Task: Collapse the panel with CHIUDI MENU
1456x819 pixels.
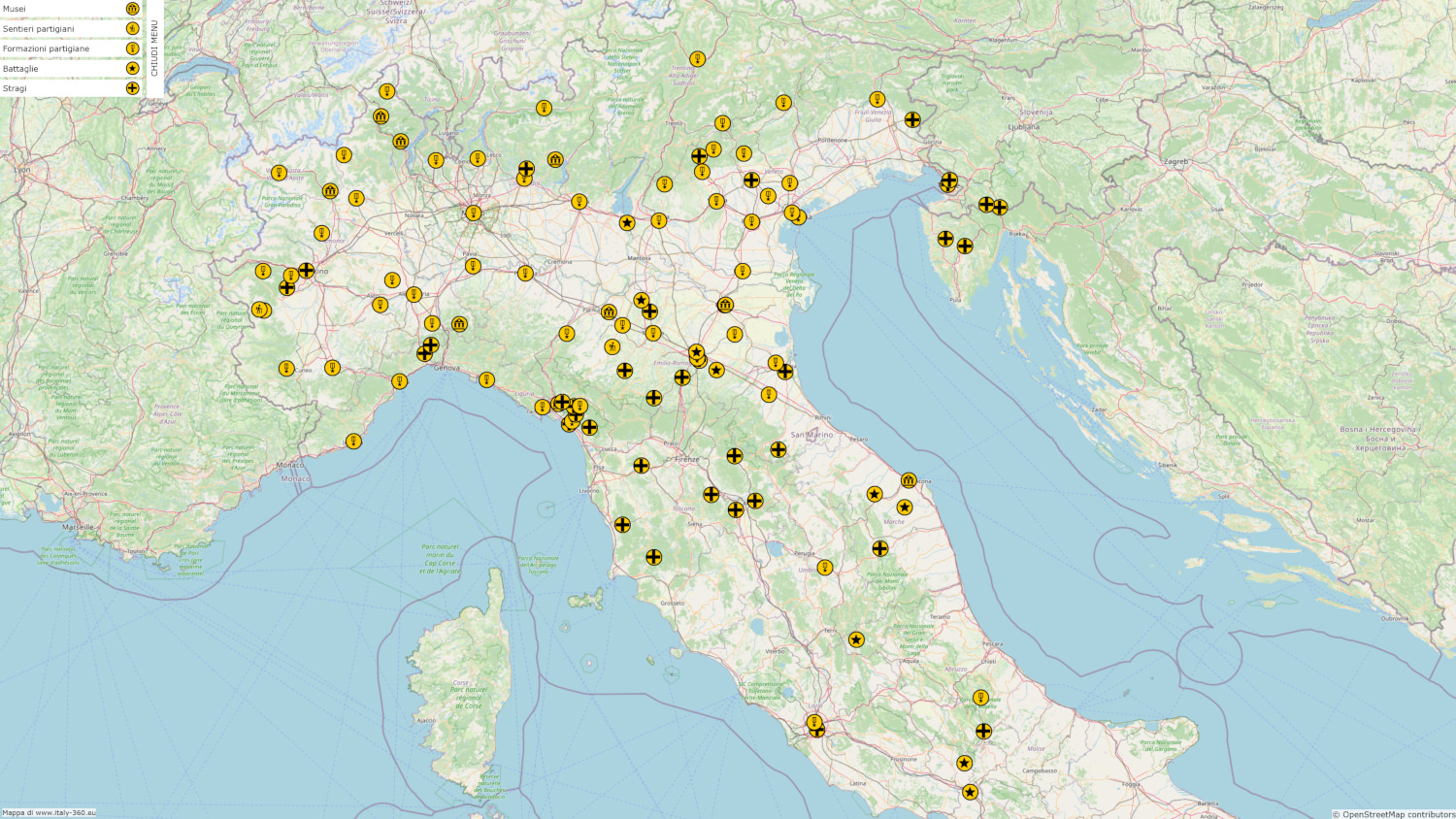Action: point(154,49)
